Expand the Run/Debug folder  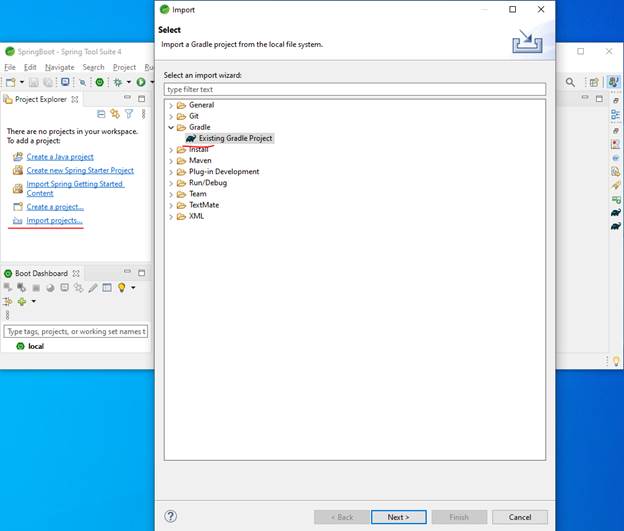coord(171,184)
